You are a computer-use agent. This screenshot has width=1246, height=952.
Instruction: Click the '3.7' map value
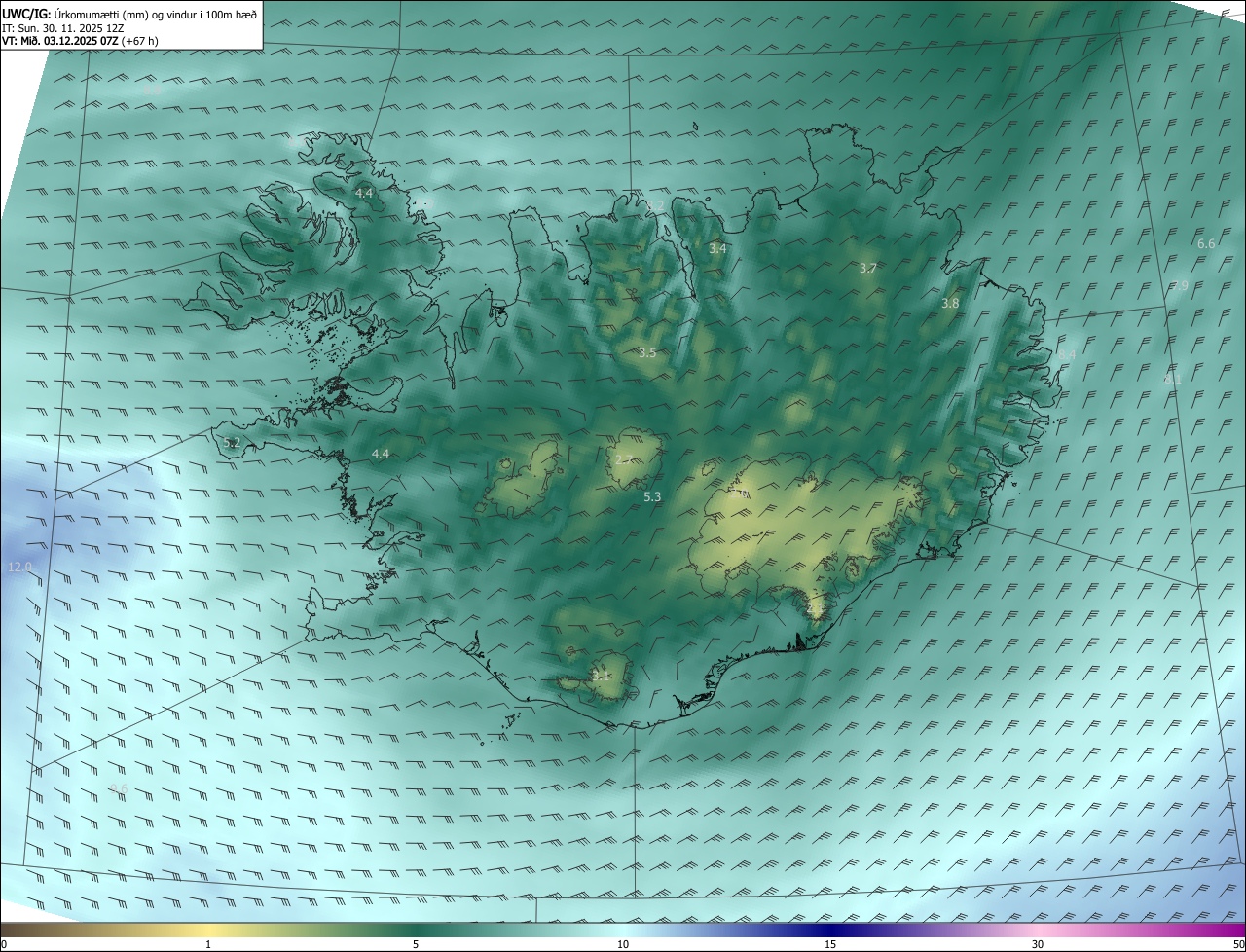[x=869, y=268]
